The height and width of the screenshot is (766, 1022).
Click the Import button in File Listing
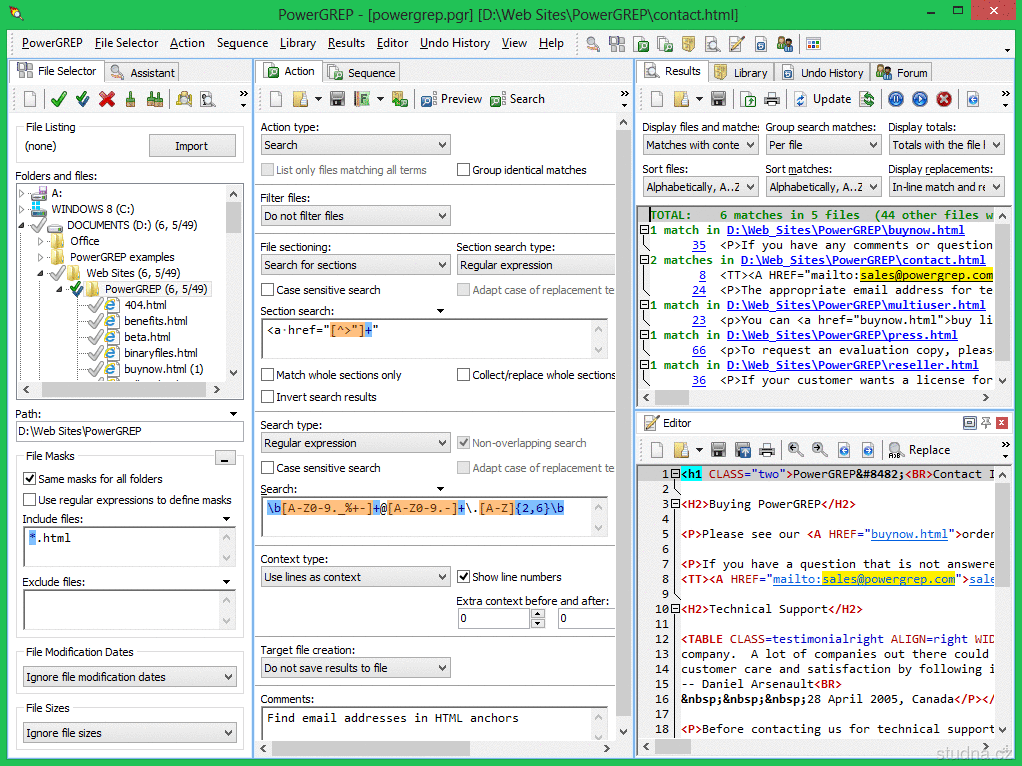click(191, 146)
